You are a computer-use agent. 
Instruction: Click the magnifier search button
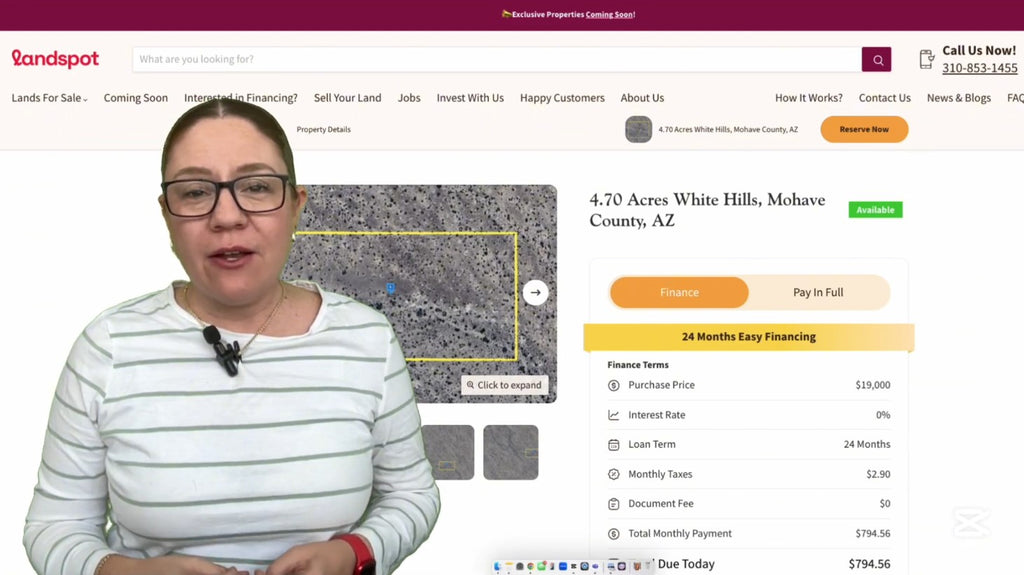pyautogui.click(x=876, y=60)
